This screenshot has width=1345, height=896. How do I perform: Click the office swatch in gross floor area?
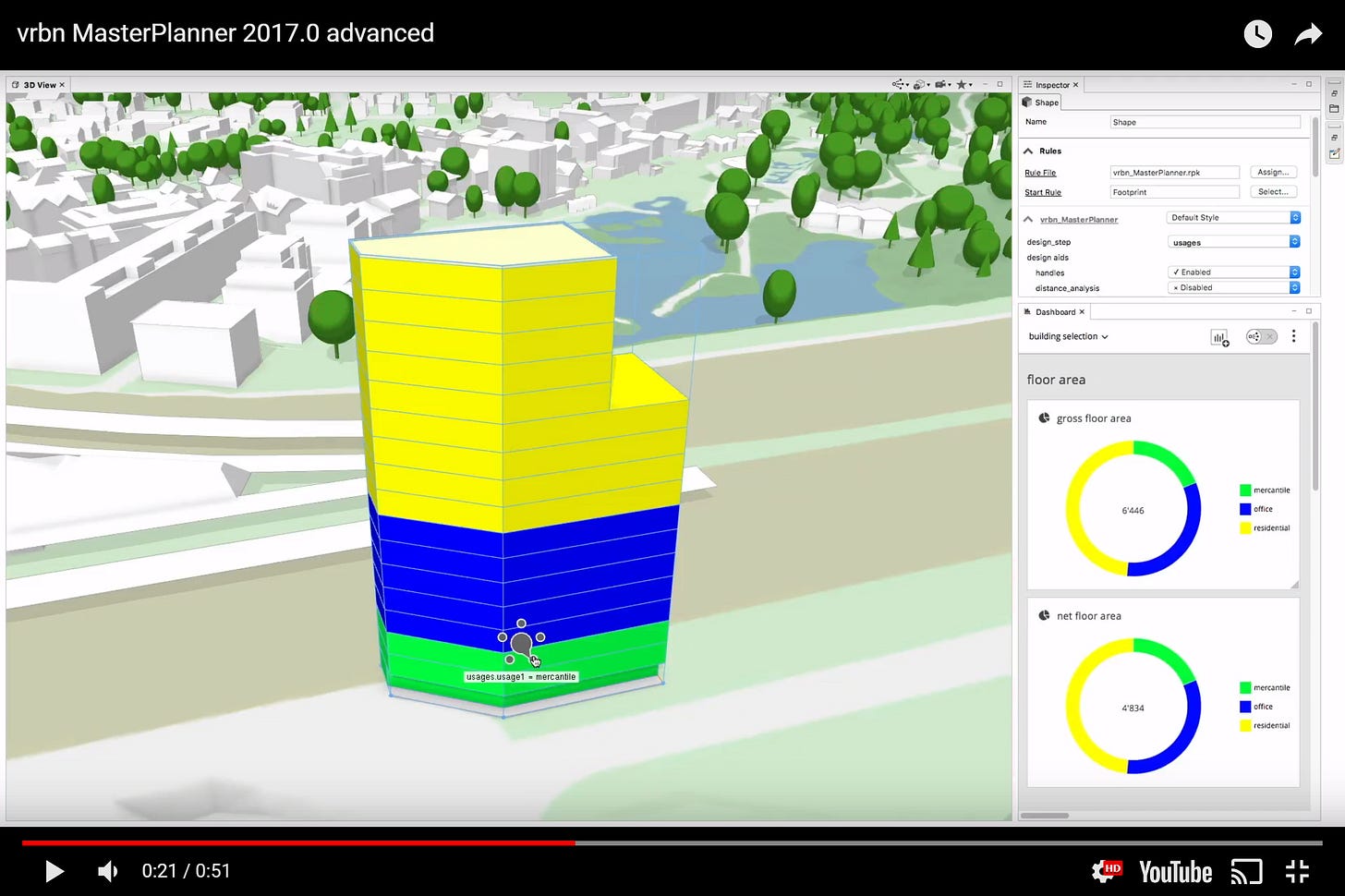click(1245, 509)
